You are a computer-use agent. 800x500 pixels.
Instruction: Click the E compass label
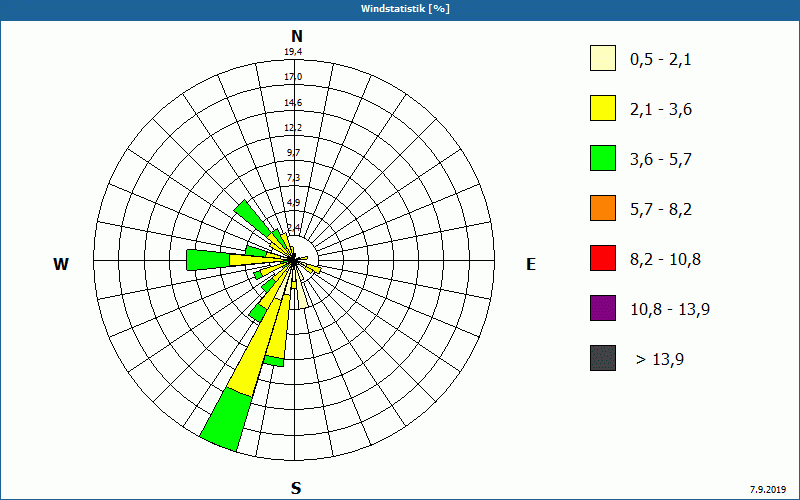pos(531,264)
